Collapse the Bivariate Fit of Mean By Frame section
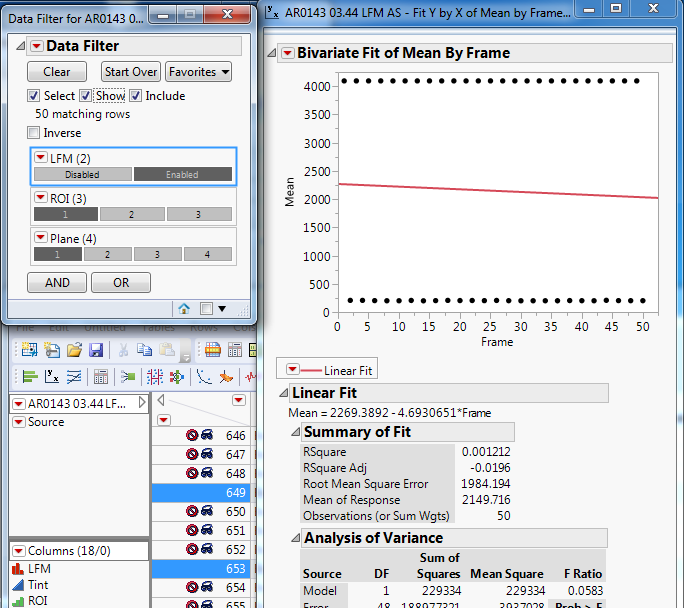The image size is (684, 608). (x=271, y=53)
